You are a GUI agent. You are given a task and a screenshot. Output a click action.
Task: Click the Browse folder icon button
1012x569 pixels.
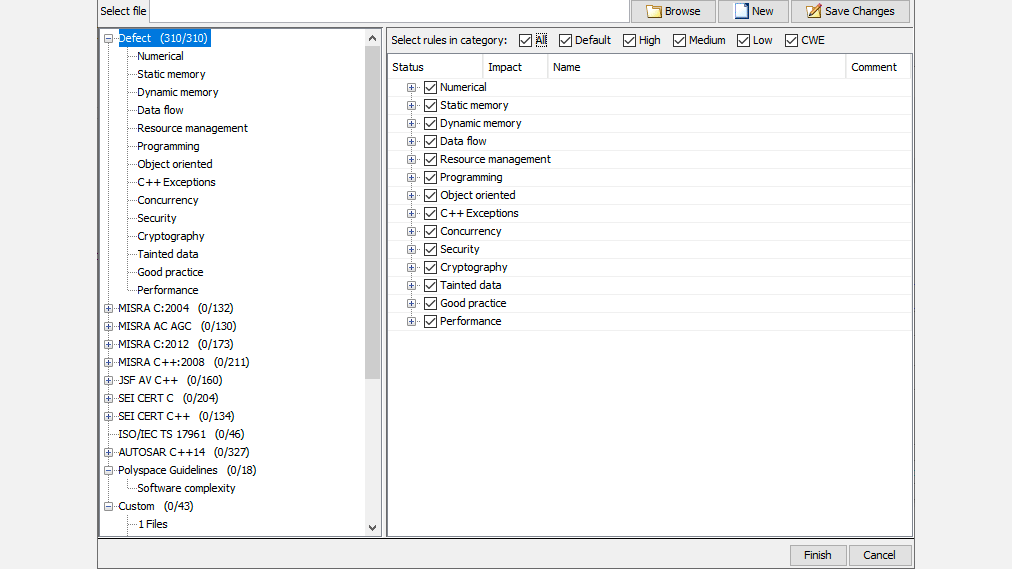coord(655,11)
